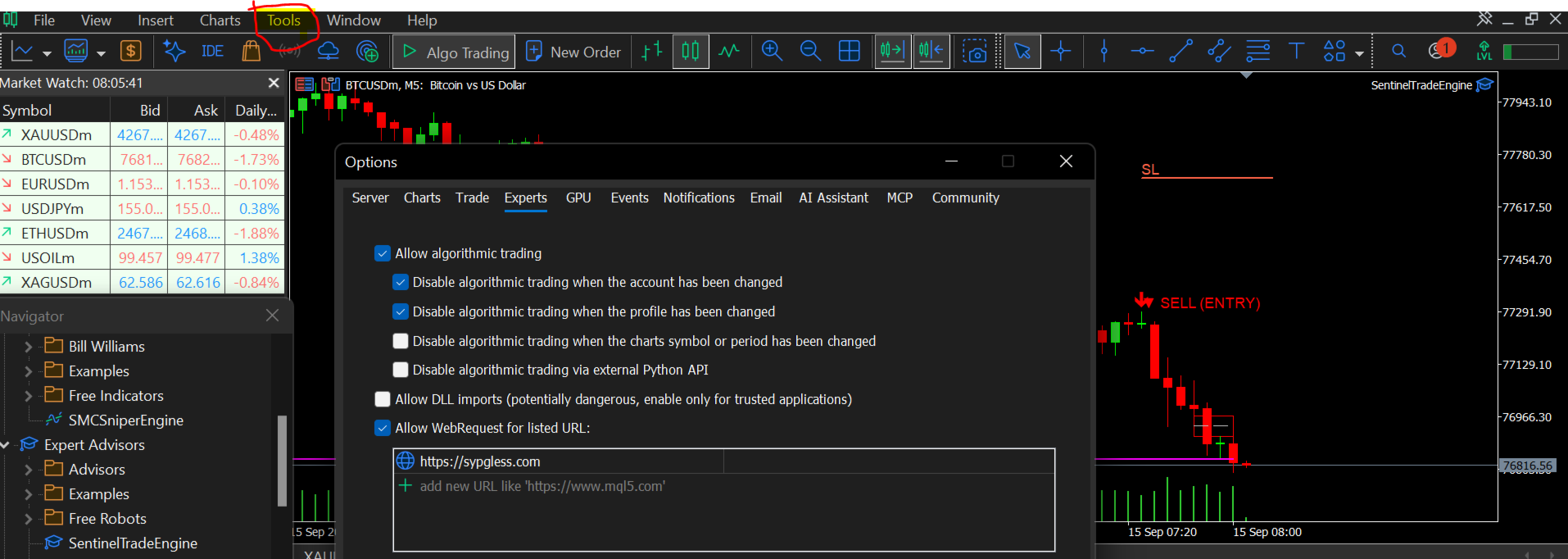This screenshot has height=559, width=1568.
Task: Collapse the Expert Advisors tree node
Action: point(5,445)
